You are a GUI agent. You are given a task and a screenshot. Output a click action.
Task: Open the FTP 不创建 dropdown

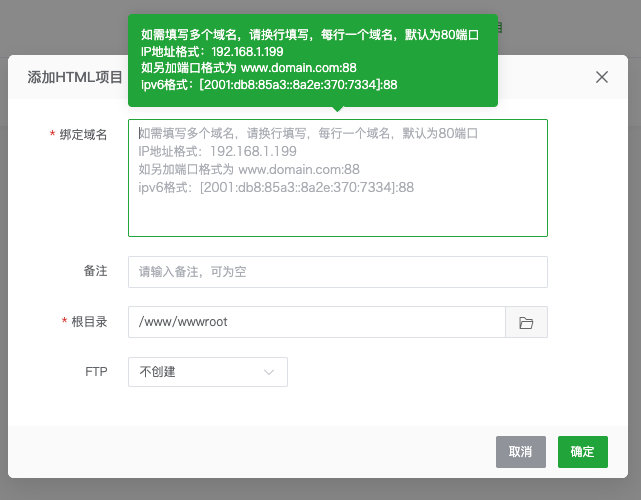tap(207, 372)
